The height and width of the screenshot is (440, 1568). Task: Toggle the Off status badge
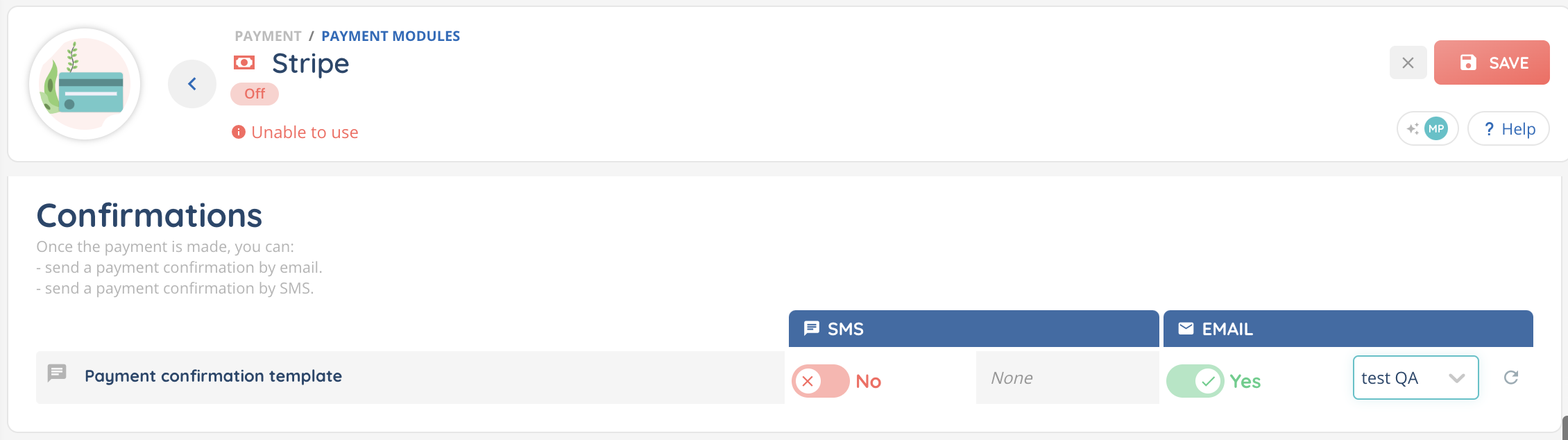[255, 94]
